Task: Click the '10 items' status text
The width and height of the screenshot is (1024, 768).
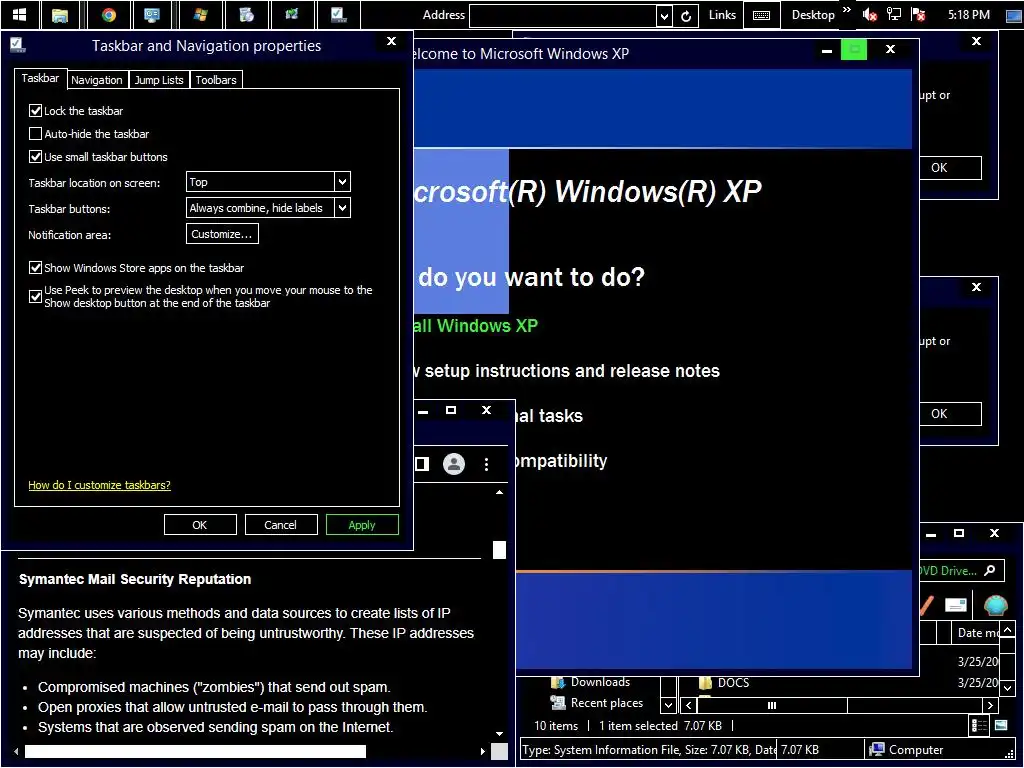Action: point(556,725)
